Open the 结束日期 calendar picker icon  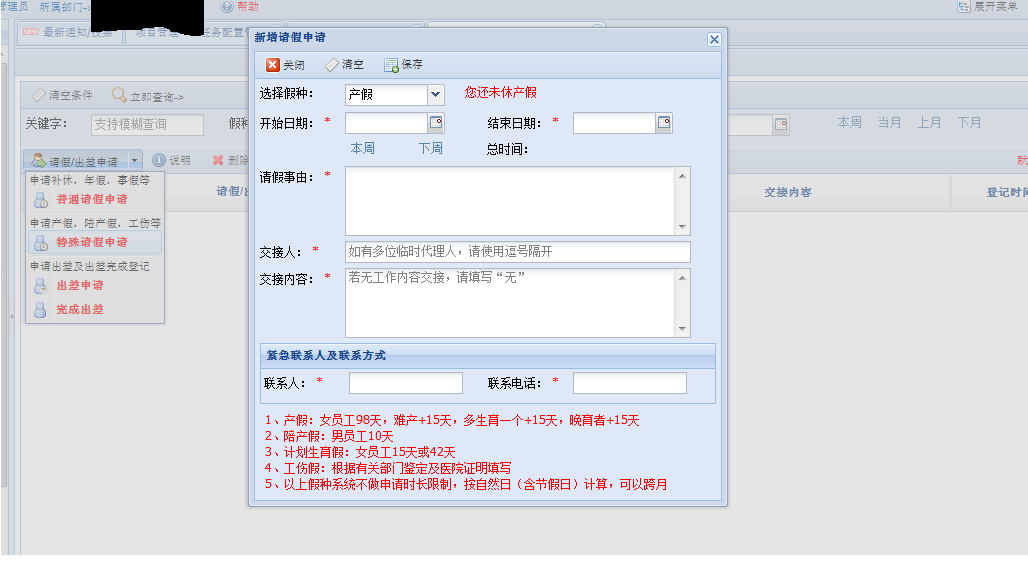coord(664,123)
